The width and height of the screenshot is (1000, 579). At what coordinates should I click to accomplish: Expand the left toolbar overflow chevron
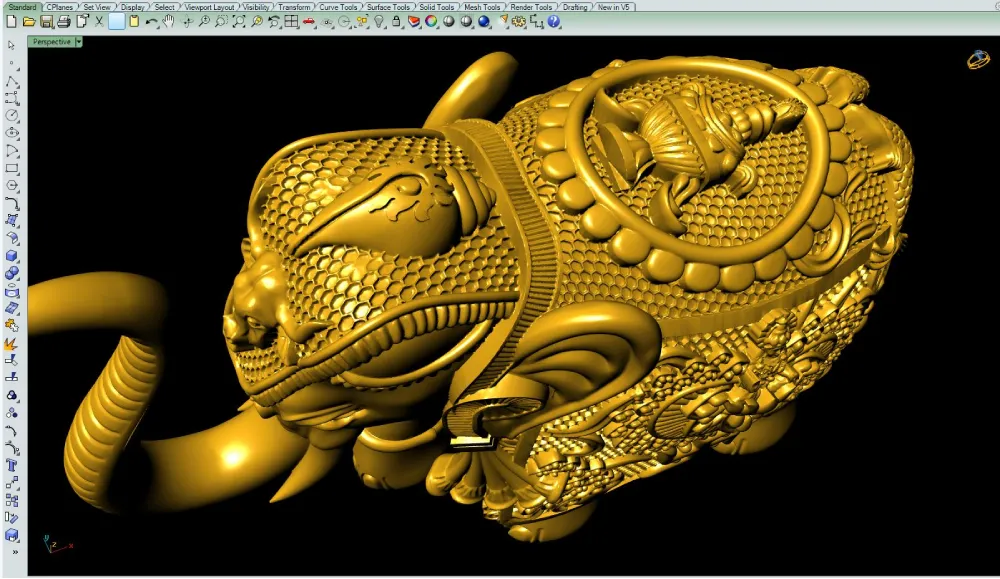(13, 551)
